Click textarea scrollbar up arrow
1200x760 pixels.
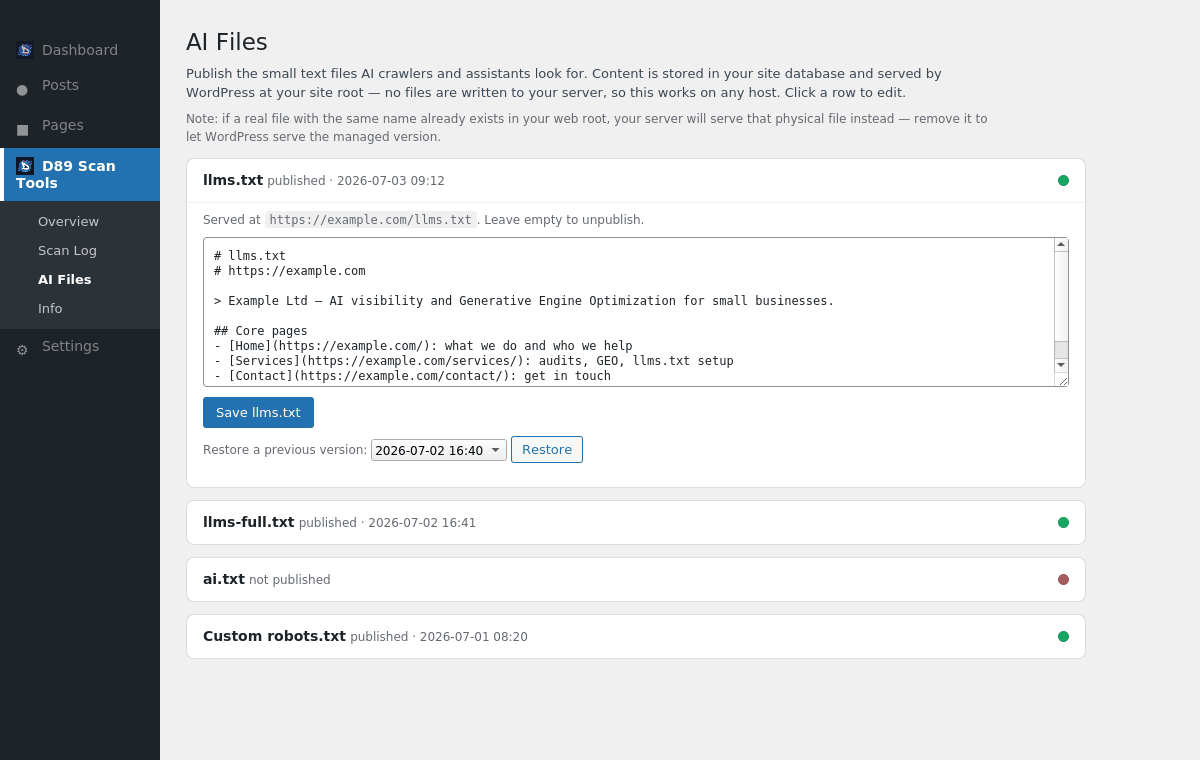(x=1061, y=245)
